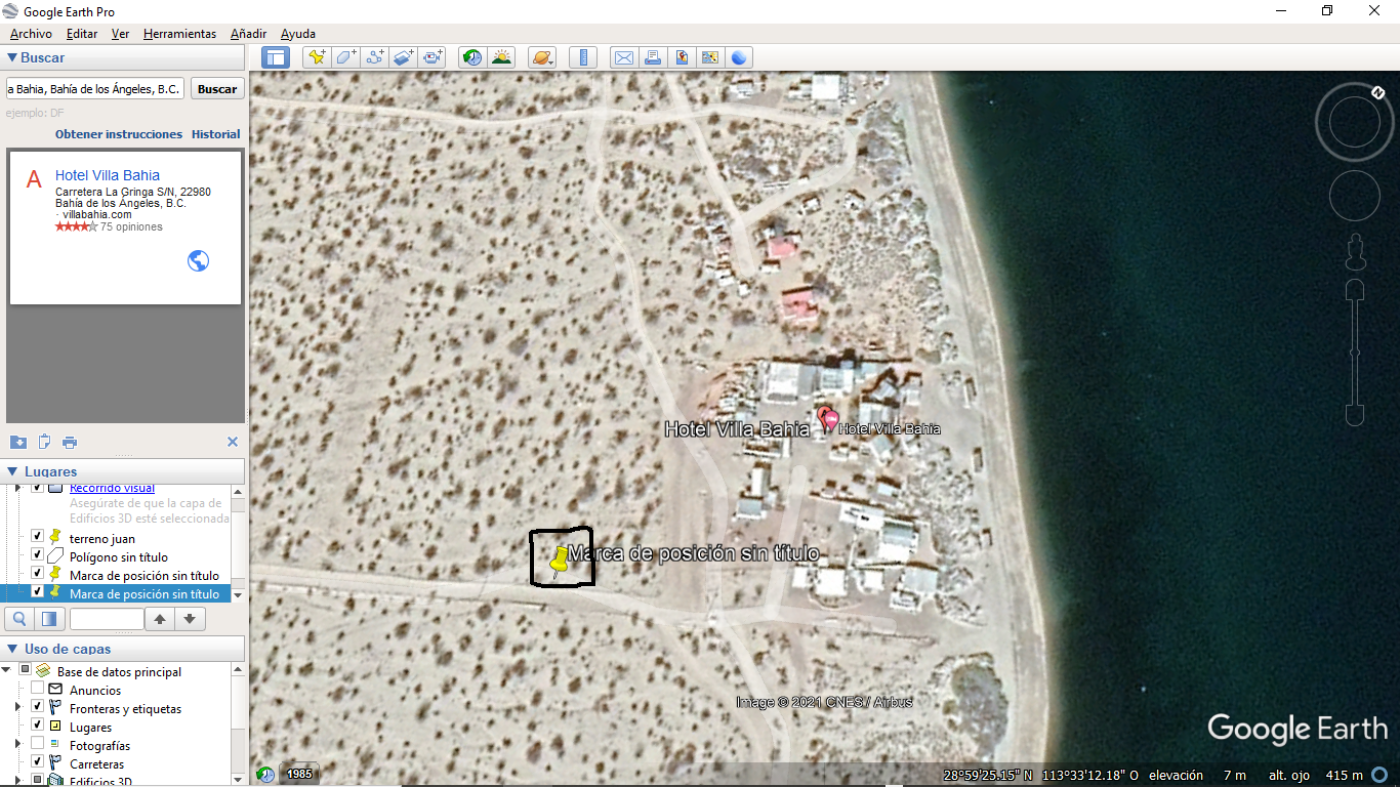Toggle sunlight across the landscape
Viewport: 1400px width, 787px height.
click(x=501, y=57)
